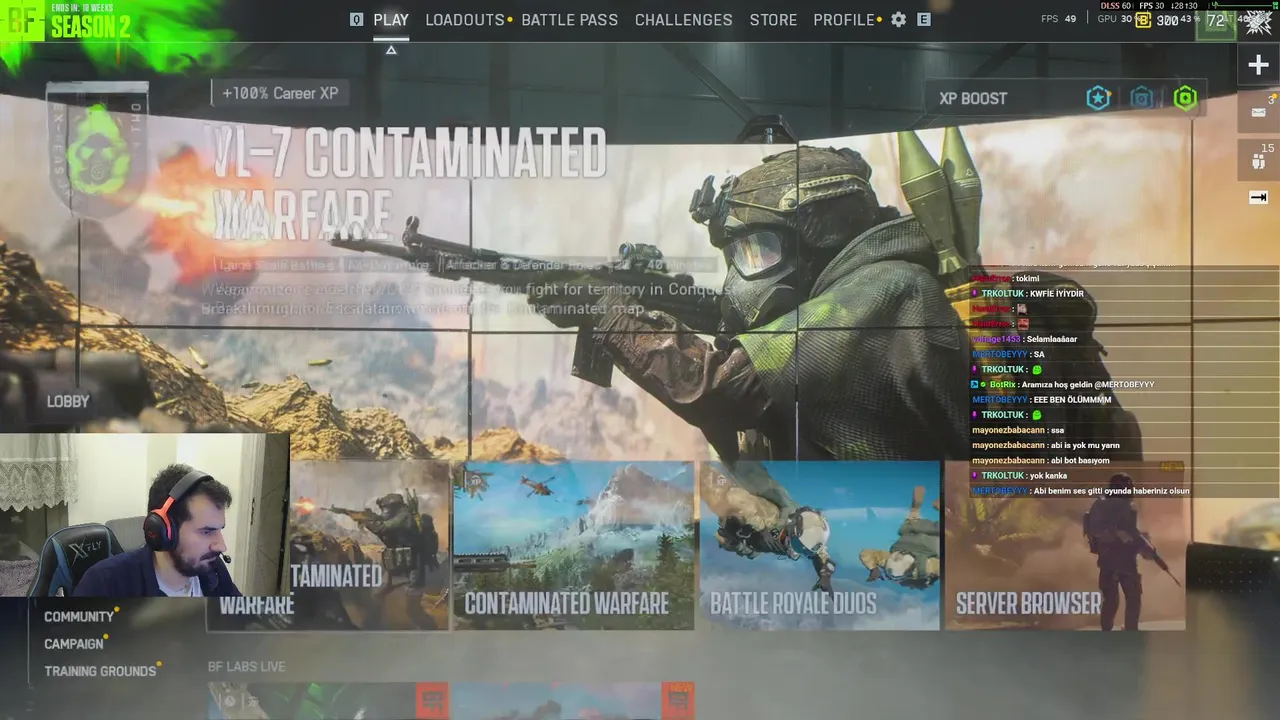Click chat message 'mayonezbabacann : ssa'

(1018, 430)
